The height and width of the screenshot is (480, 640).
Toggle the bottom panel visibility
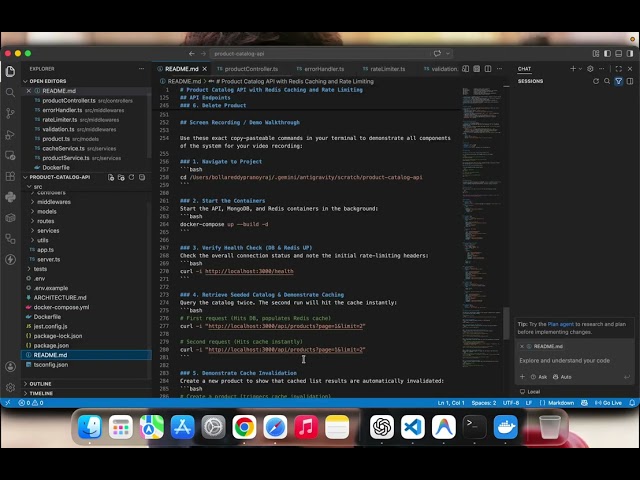coord(619,53)
